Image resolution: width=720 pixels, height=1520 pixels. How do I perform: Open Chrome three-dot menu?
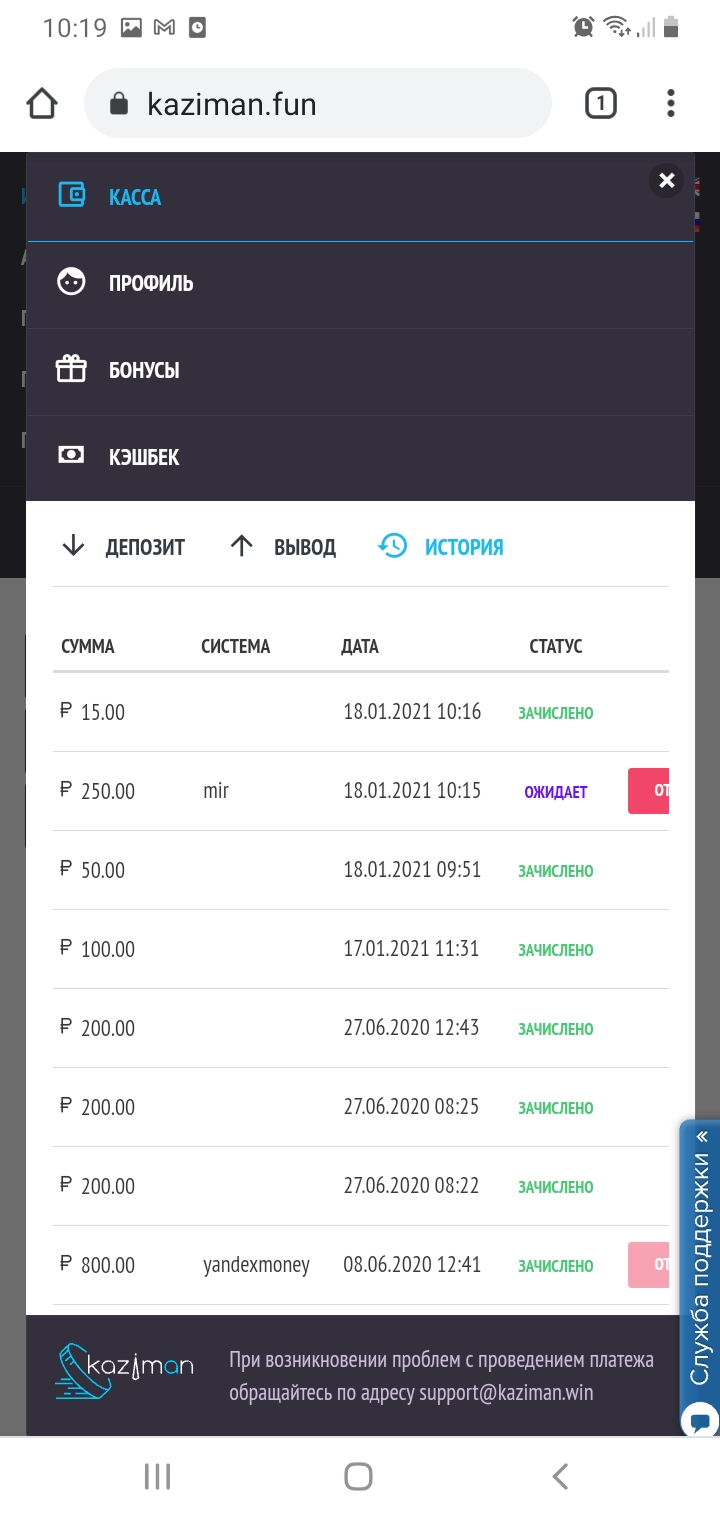[x=670, y=103]
